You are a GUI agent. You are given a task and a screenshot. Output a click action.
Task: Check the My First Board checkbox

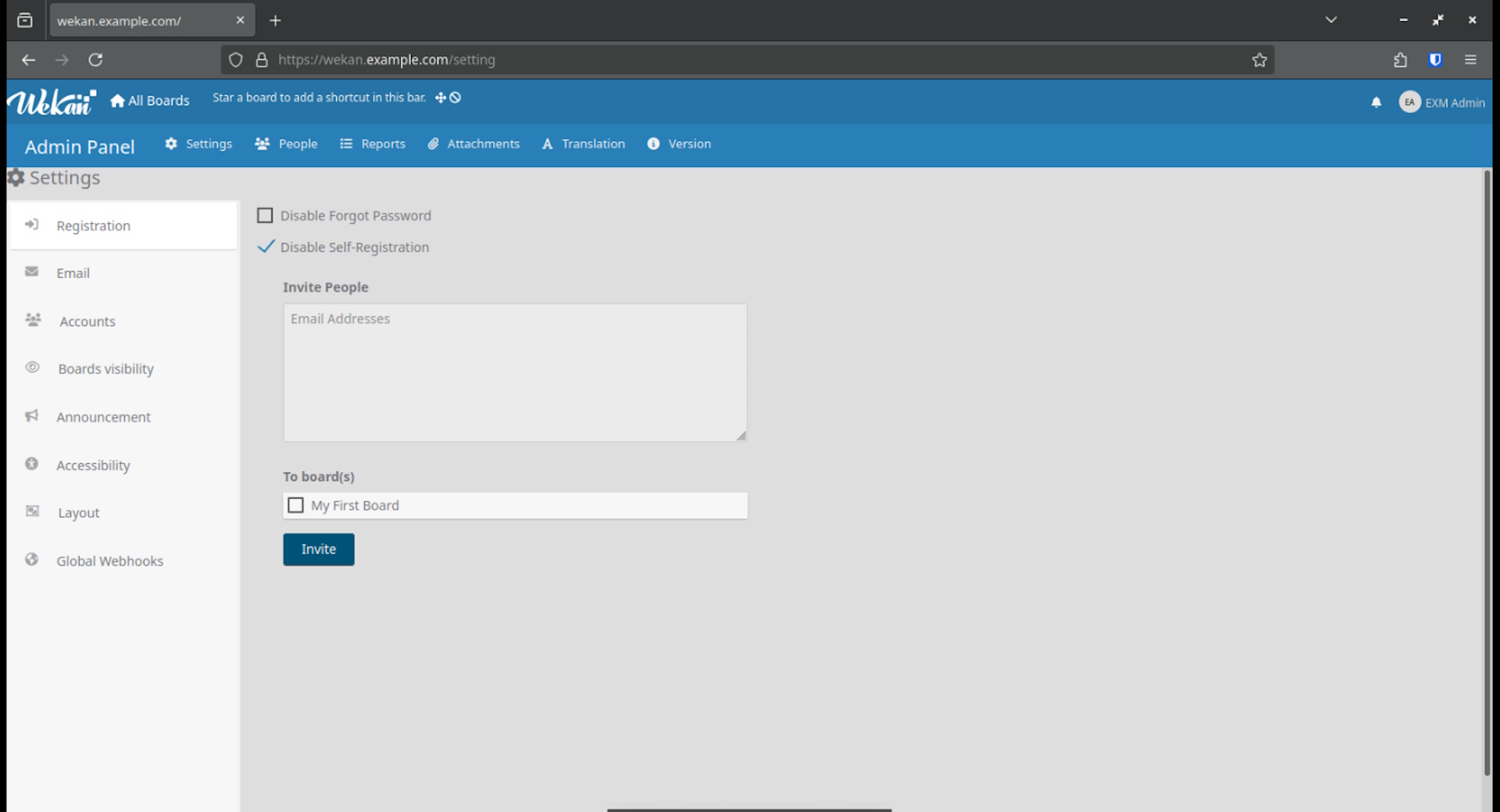coord(296,505)
